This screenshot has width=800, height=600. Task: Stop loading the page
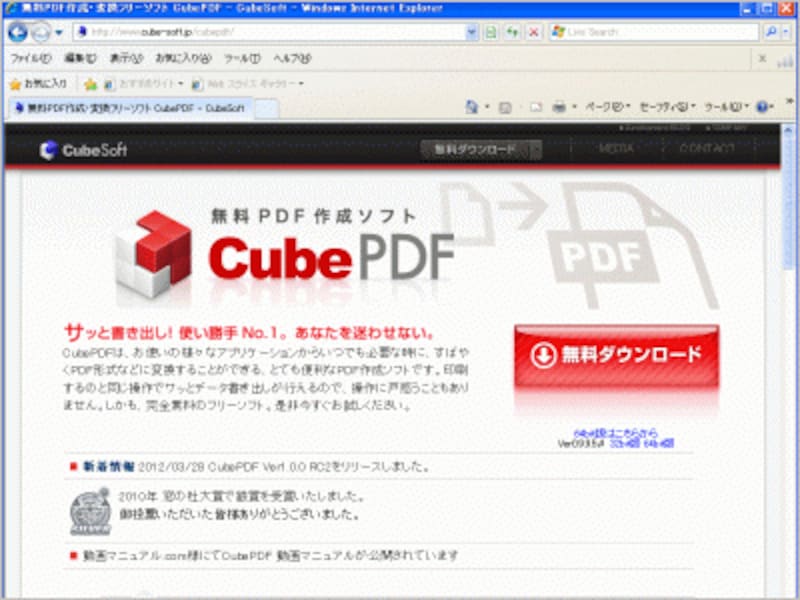tap(535, 31)
